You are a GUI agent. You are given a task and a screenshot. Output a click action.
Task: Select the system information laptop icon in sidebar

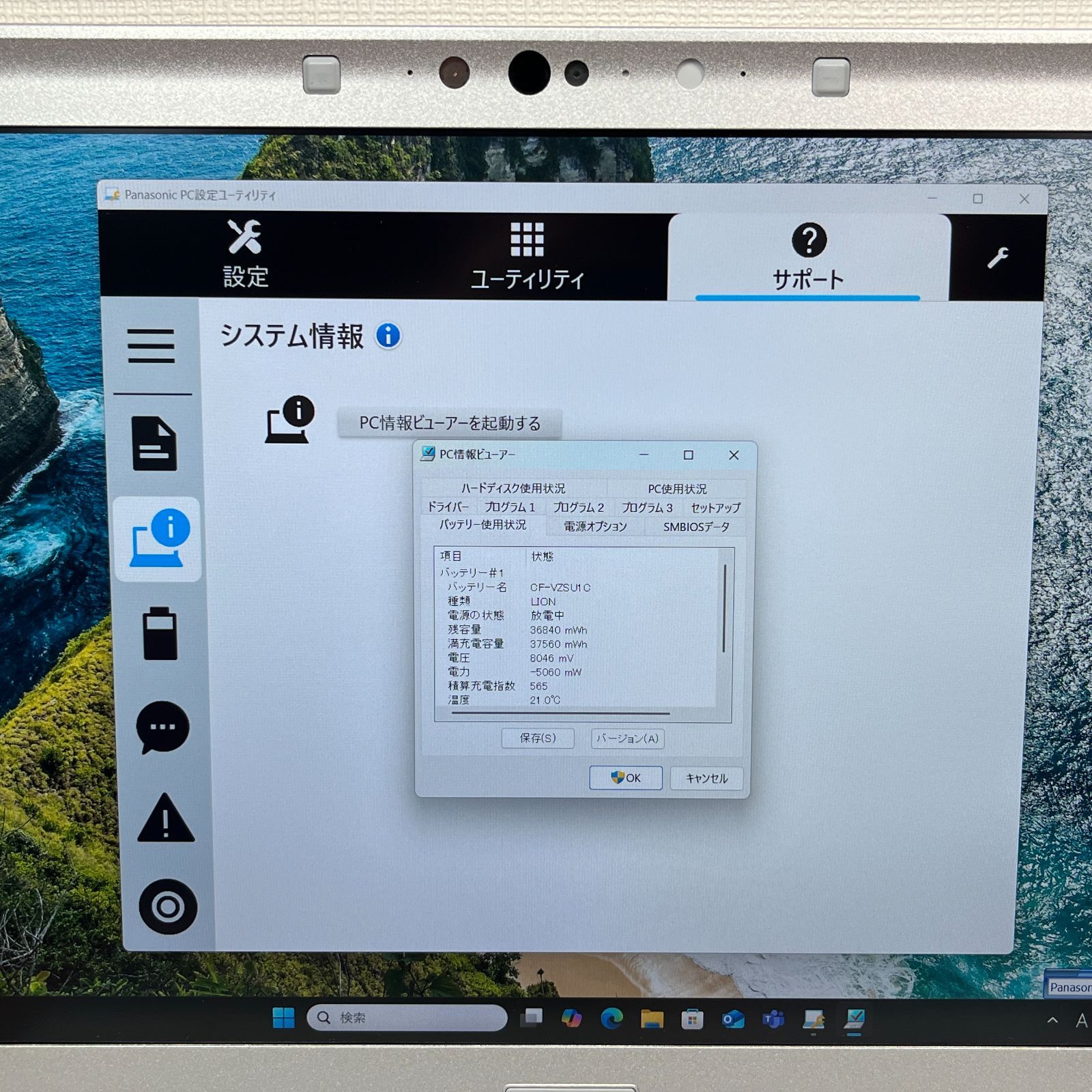(x=159, y=538)
